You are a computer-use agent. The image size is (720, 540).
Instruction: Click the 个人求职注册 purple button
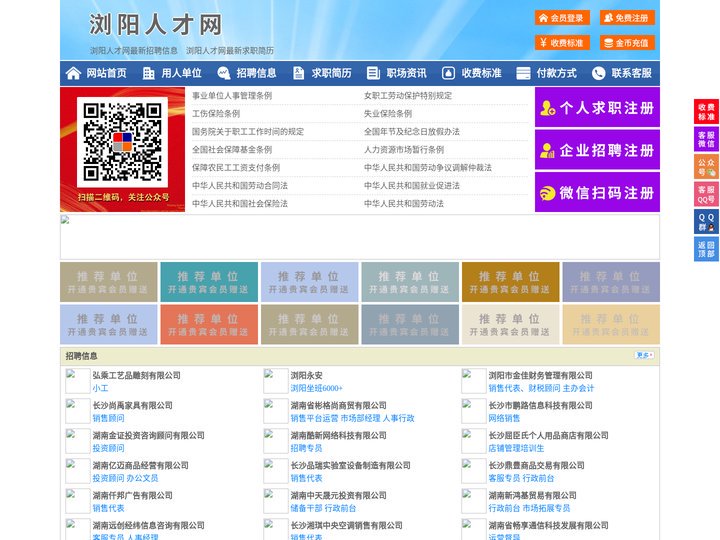pyautogui.click(x=597, y=107)
